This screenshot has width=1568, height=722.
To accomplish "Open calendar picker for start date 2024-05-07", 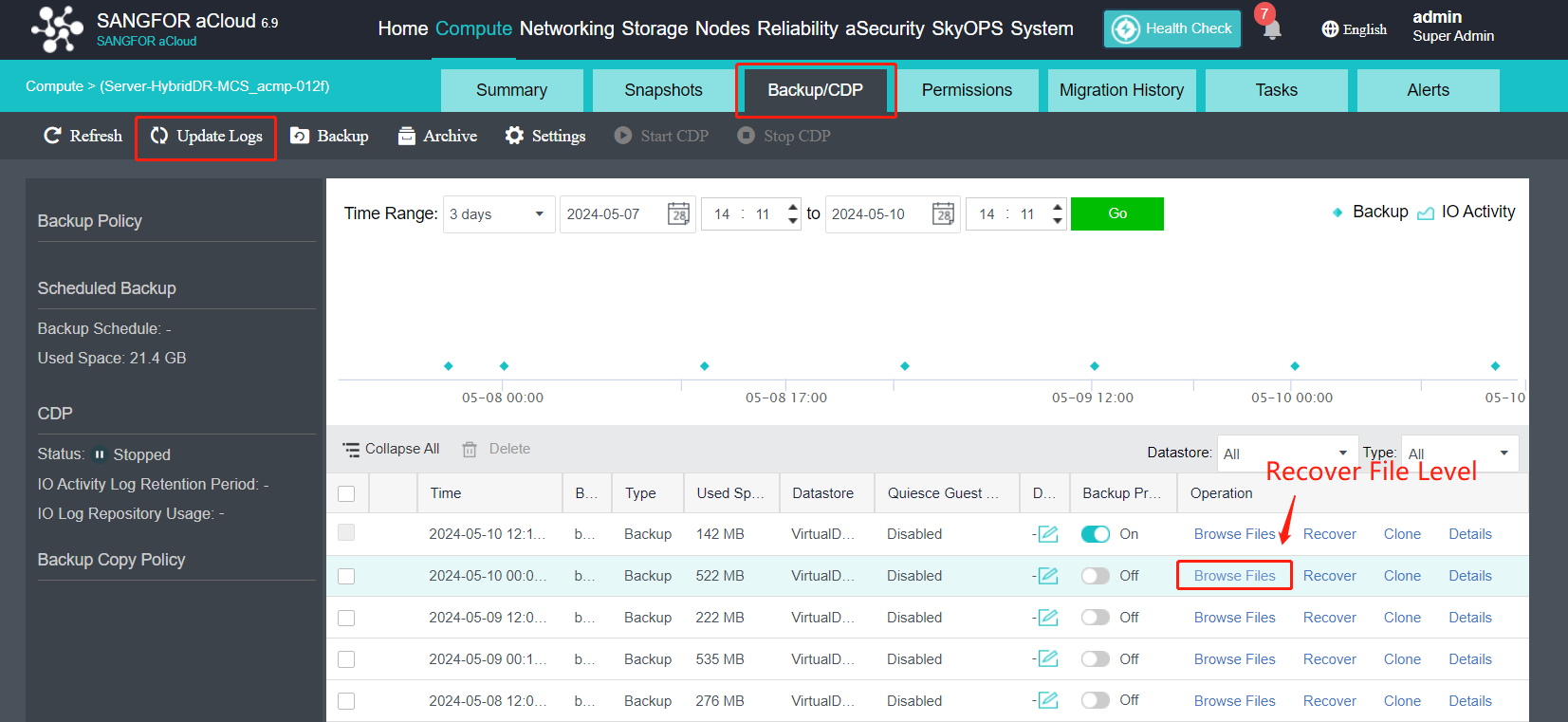I will [x=679, y=213].
